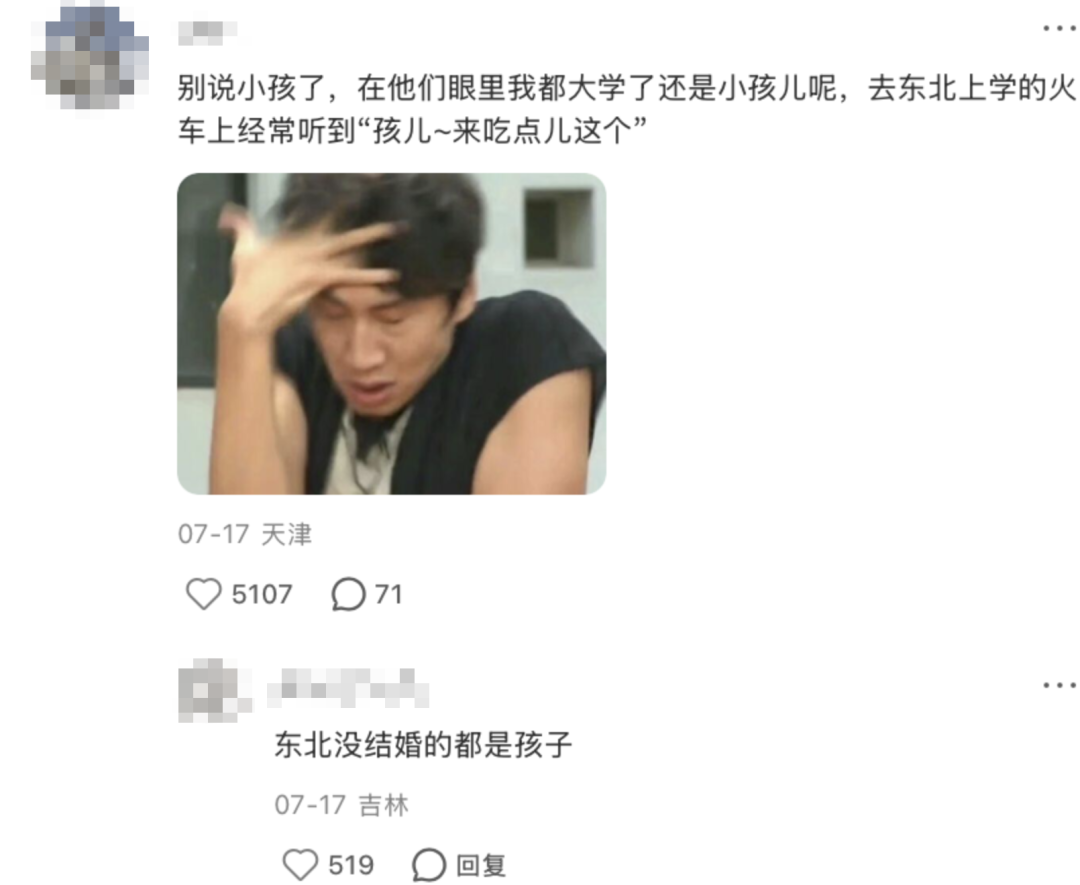Click the 519 like count on reply
The height and width of the screenshot is (885, 1080).
[351, 865]
